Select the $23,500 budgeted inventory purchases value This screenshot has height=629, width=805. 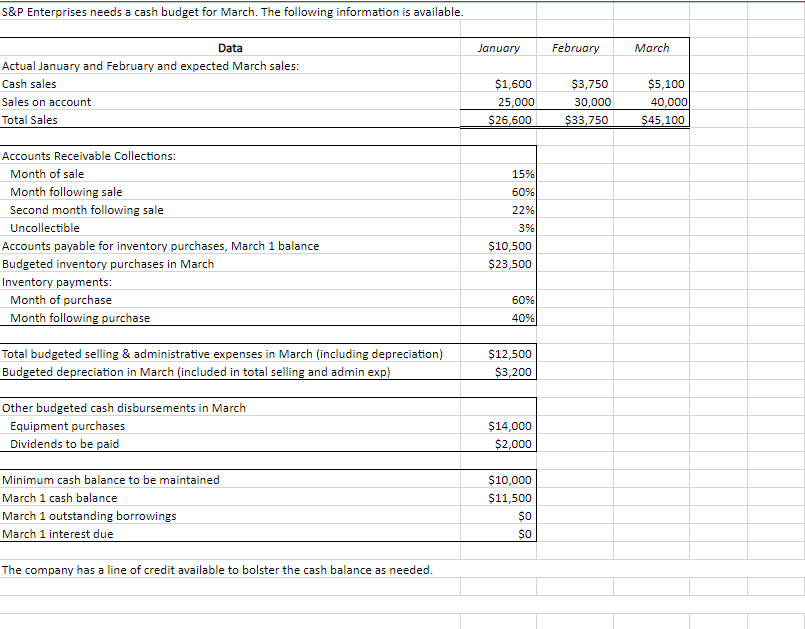pos(513,264)
